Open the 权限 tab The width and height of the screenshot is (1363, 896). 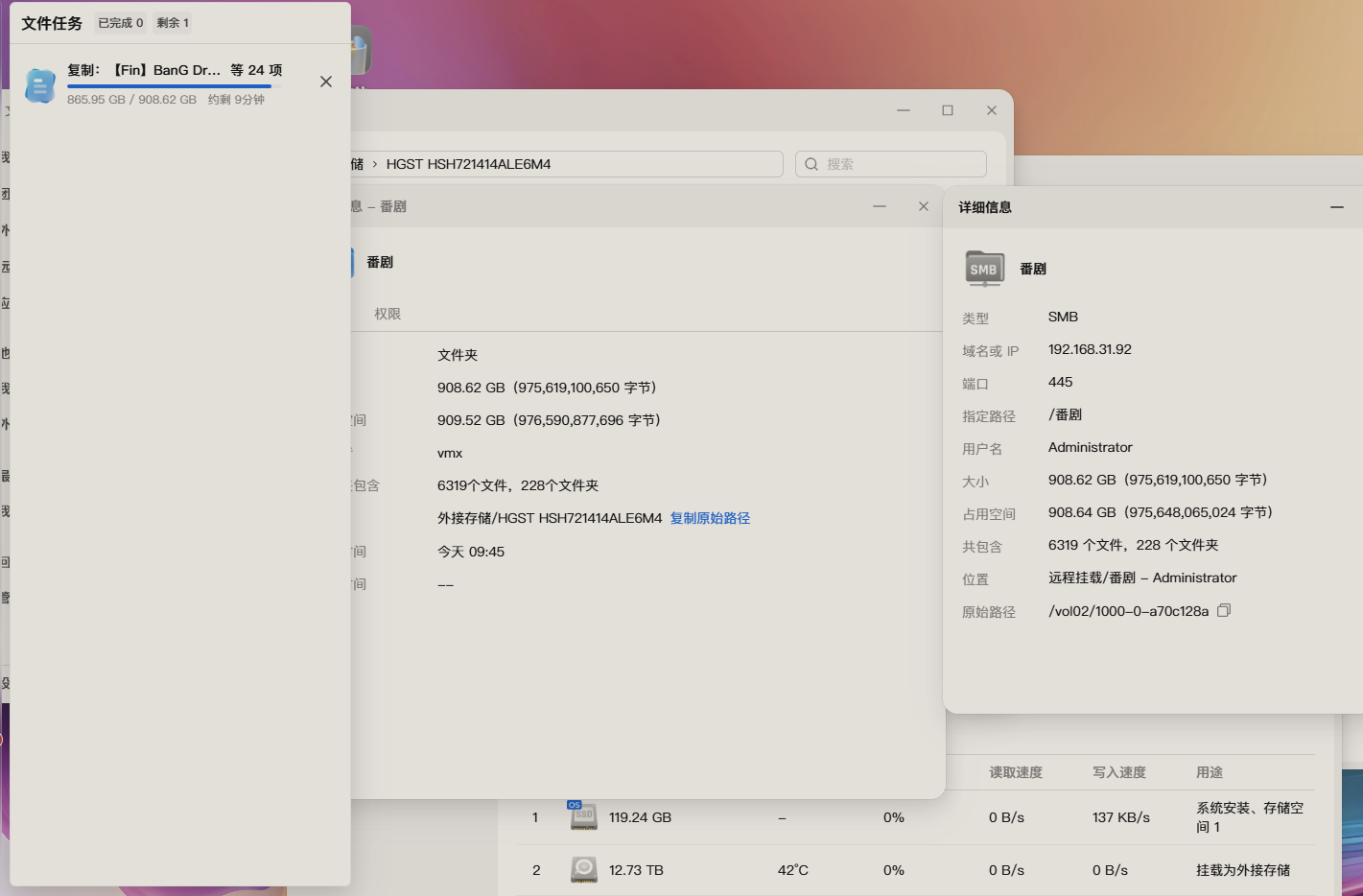click(x=388, y=314)
